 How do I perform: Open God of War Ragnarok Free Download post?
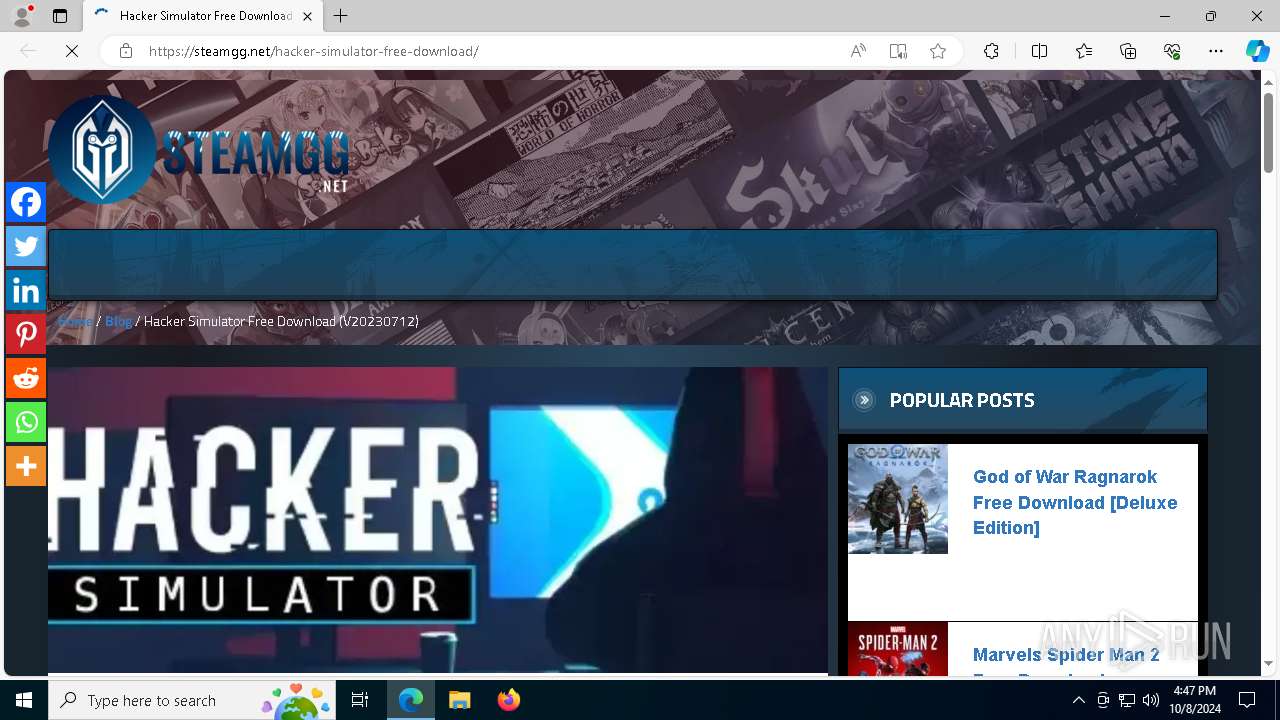[1075, 502]
